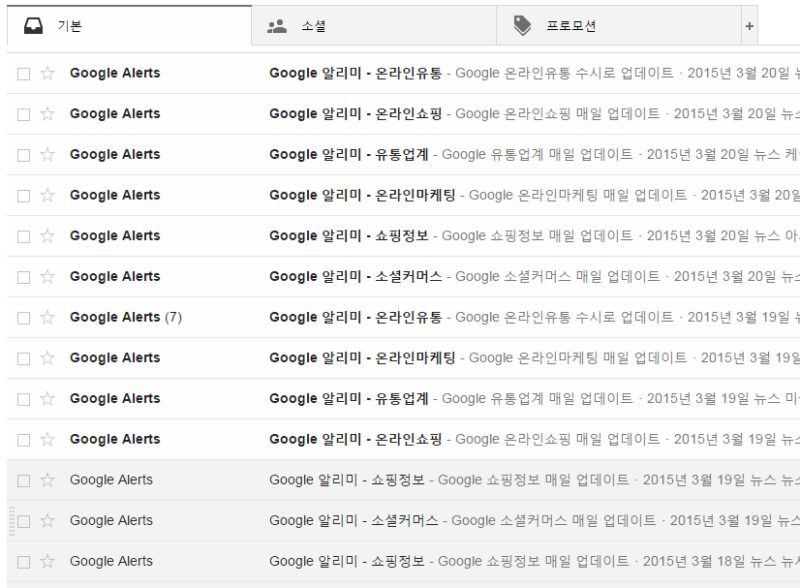
Task: Click drag handle on March 19 소셜커머스 row
Action: (x=11, y=521)
